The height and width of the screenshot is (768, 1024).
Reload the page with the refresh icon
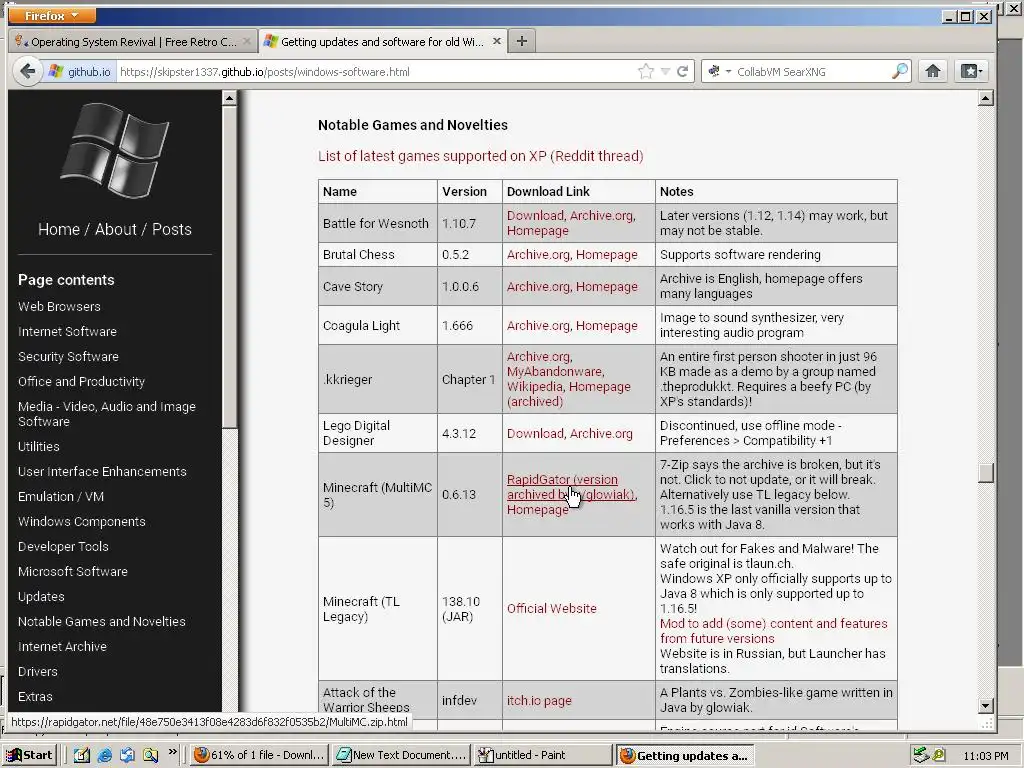click(x=682, y=71)
